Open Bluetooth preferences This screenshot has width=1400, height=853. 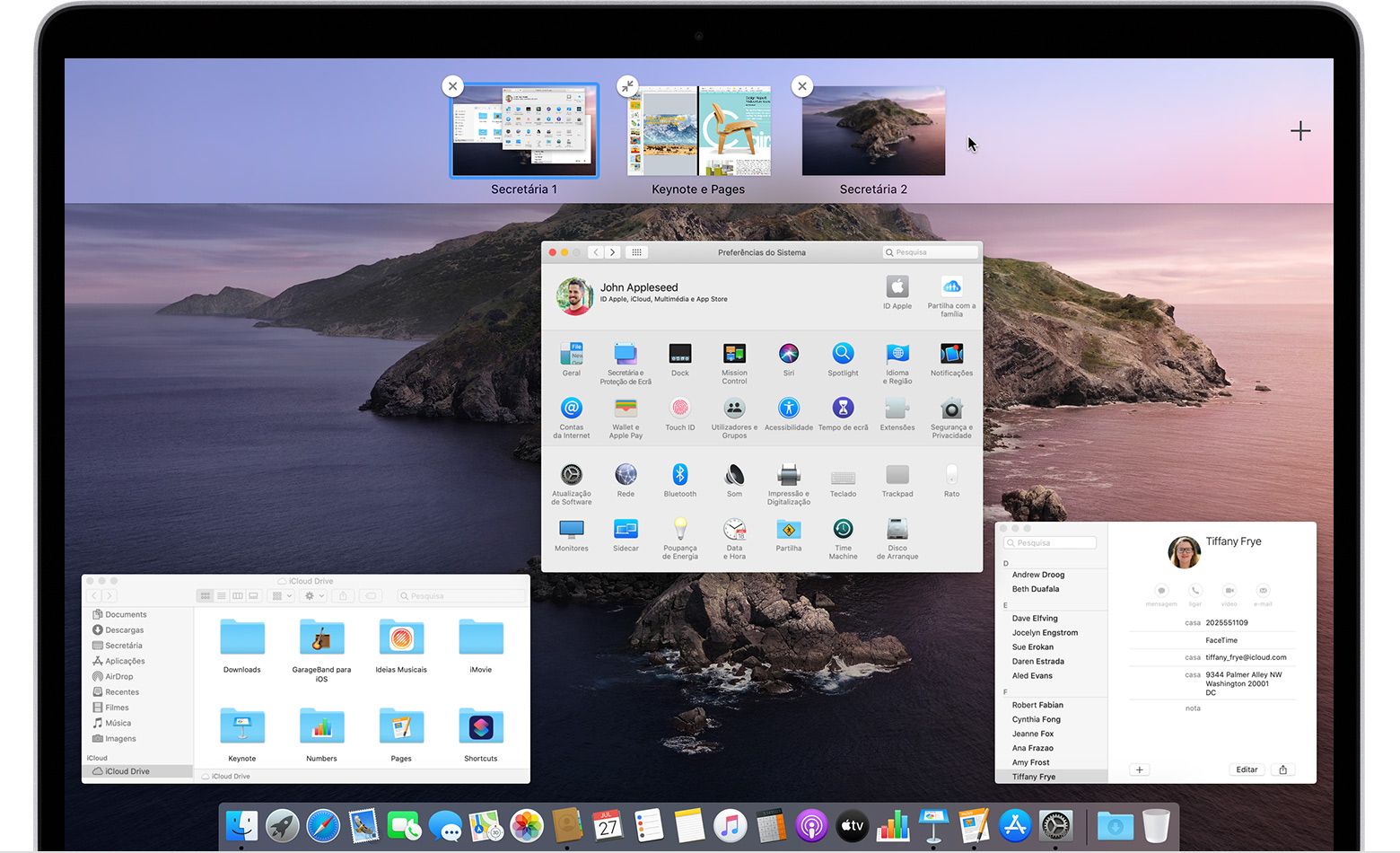(x=679, y=480)
